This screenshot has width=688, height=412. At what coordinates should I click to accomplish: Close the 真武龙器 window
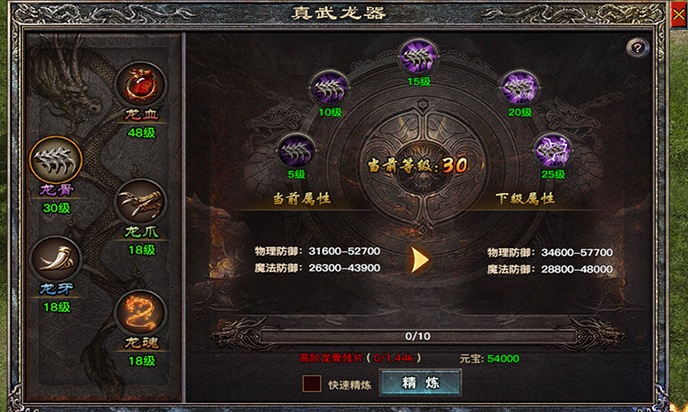(x=679, y=14)
